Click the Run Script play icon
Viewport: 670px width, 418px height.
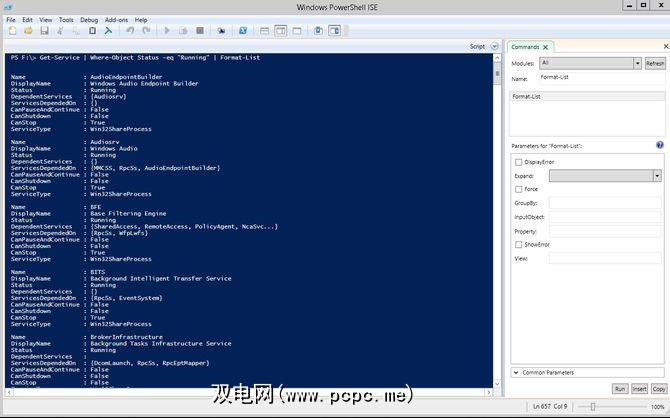pos(167,31)
